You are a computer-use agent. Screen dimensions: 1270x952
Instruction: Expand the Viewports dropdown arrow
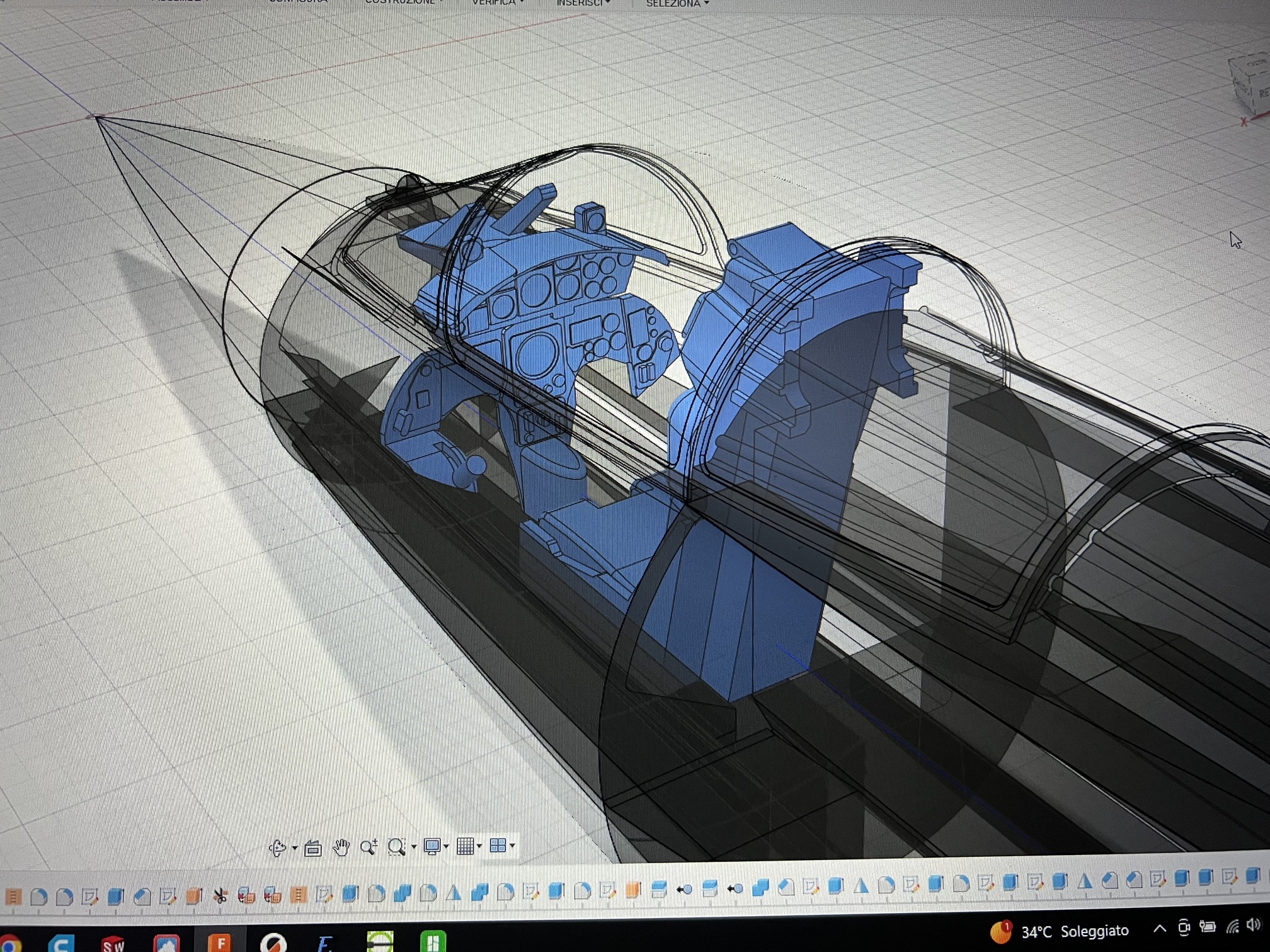coord(512,845)
